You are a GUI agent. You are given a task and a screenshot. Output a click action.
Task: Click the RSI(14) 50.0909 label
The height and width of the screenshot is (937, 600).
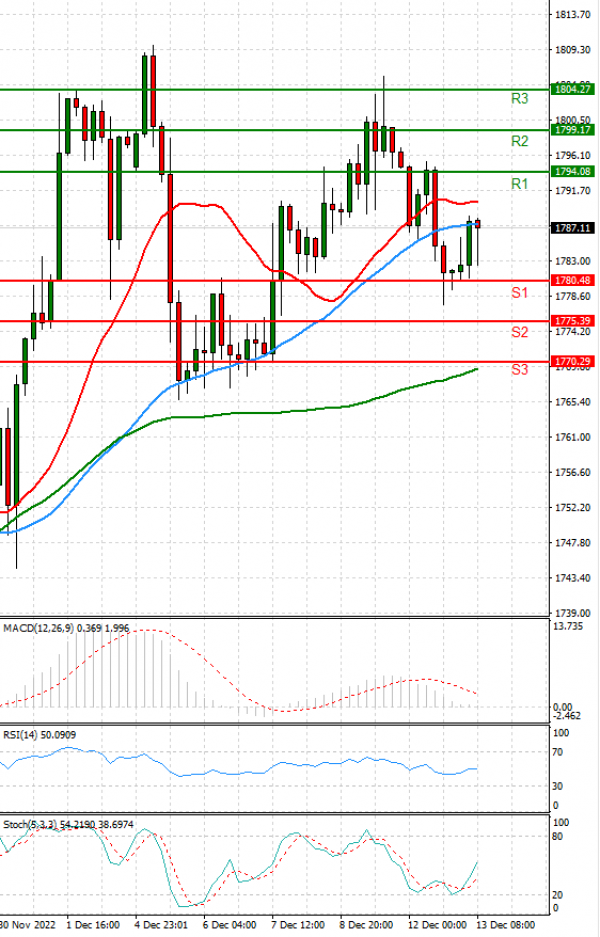(x=39, y=735)
